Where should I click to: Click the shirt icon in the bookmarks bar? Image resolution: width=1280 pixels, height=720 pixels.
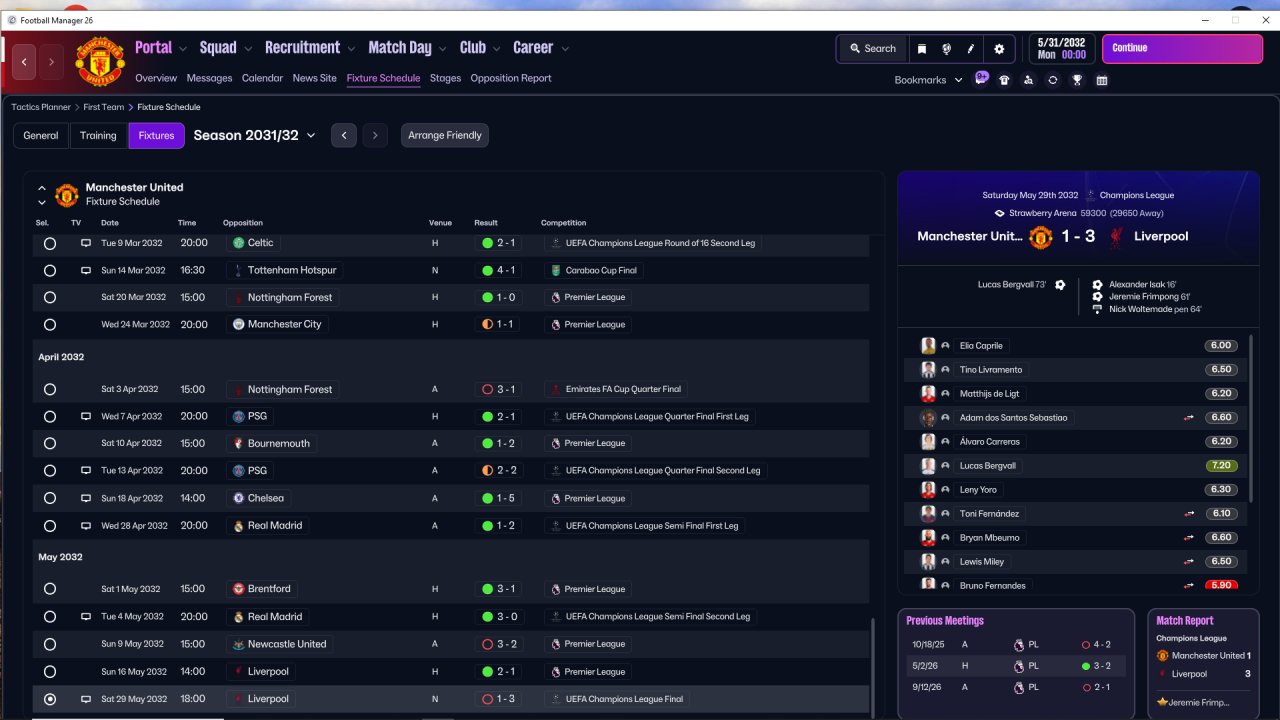coord(1005,80)
